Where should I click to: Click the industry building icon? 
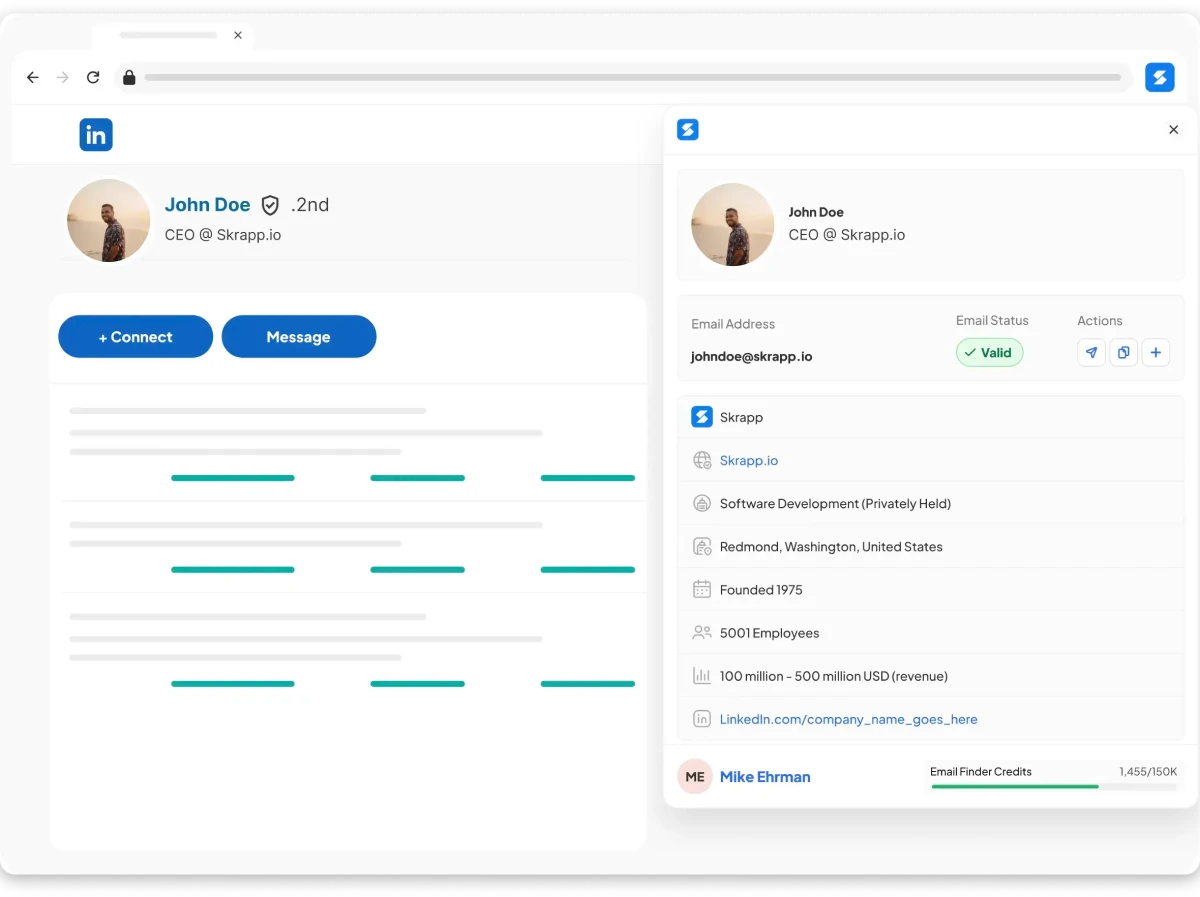pyautogui.click(x=702, y=504)
